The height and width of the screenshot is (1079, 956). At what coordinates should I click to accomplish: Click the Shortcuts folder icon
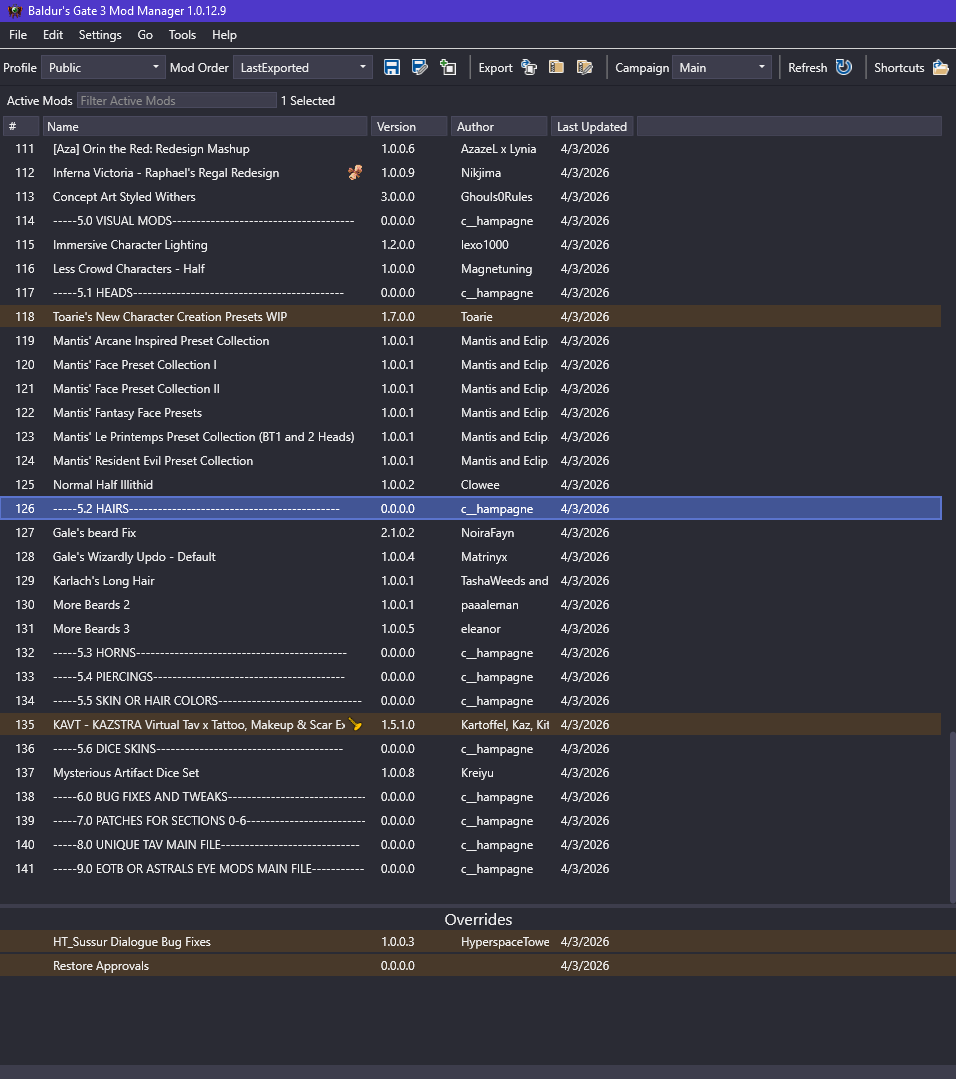pyautogui.click(x=941, y=67)
